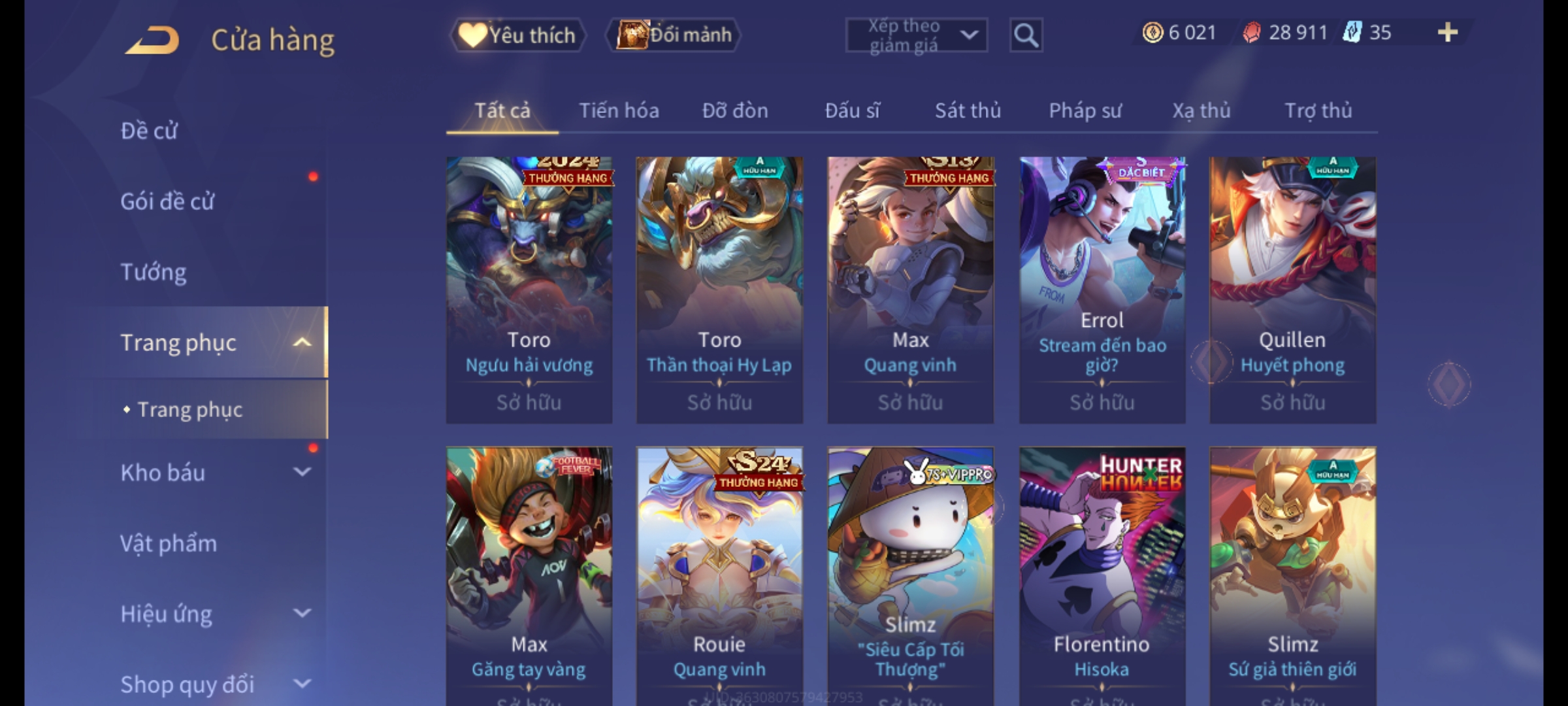1568x706 pixels.
Task: Tap the red ruby balance 28 911
Action: coord(1285,33)
